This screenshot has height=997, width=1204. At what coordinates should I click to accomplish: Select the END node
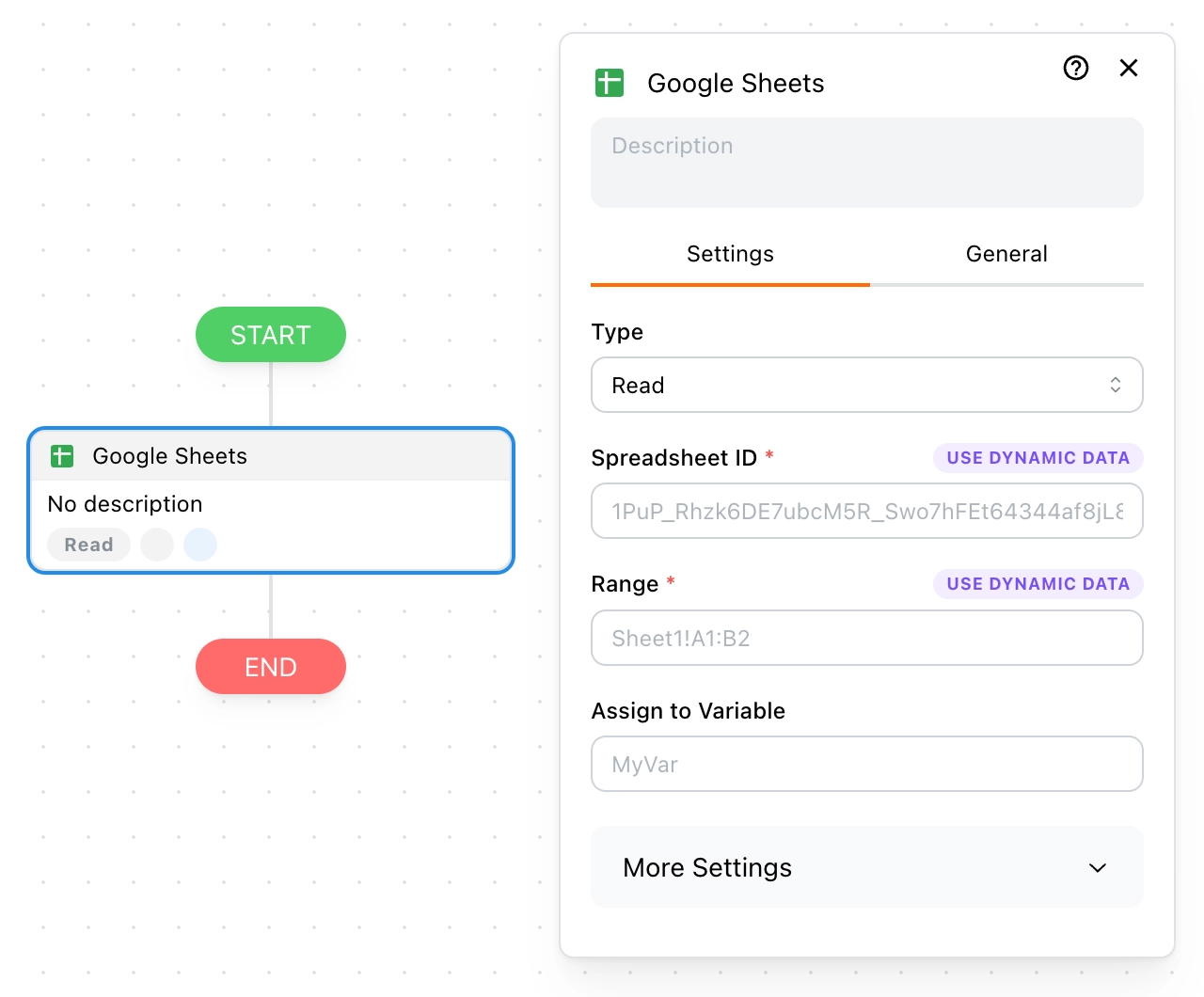tap(271, 667)
